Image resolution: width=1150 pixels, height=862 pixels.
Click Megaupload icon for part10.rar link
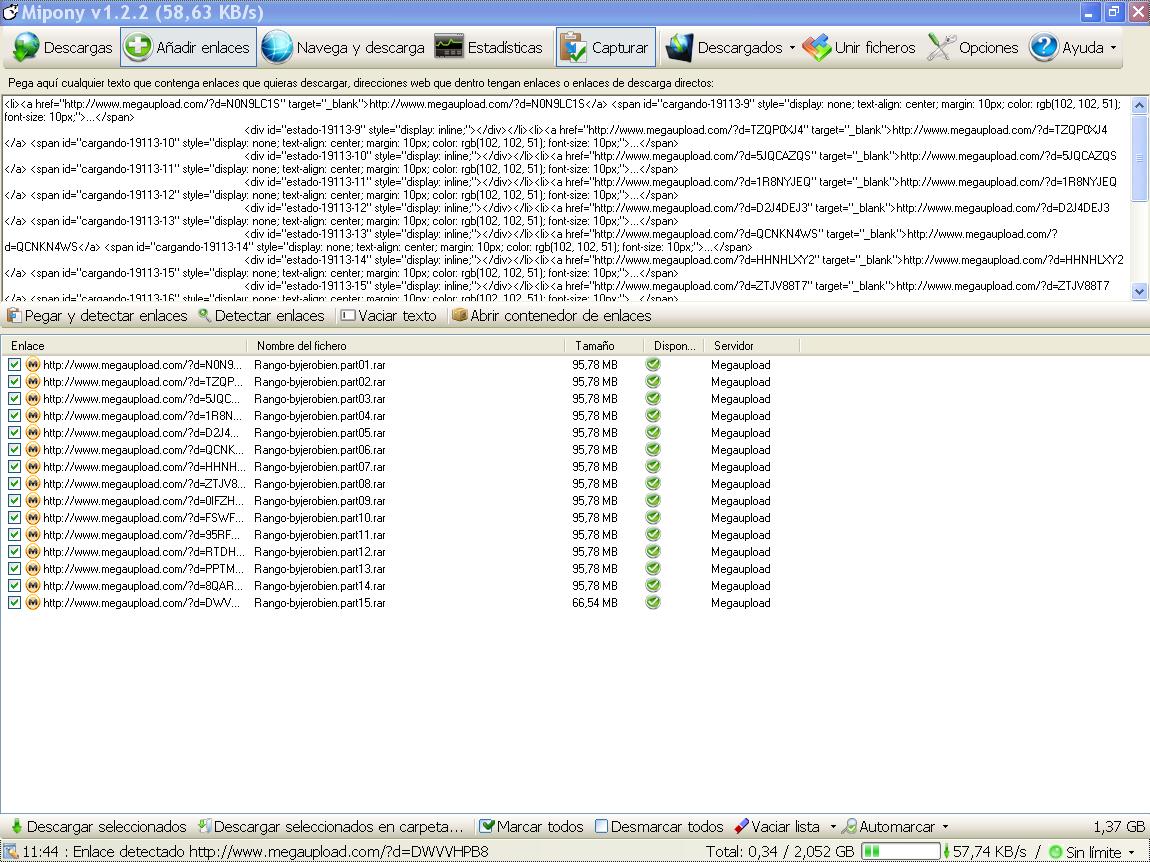pos(33,518)
